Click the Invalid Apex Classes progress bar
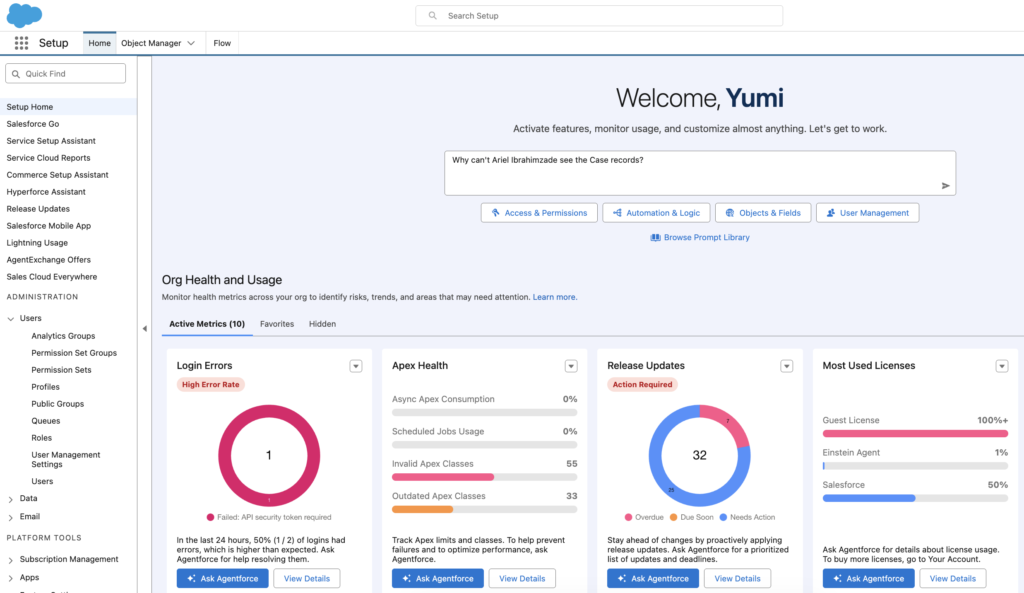 pos(485,477)
